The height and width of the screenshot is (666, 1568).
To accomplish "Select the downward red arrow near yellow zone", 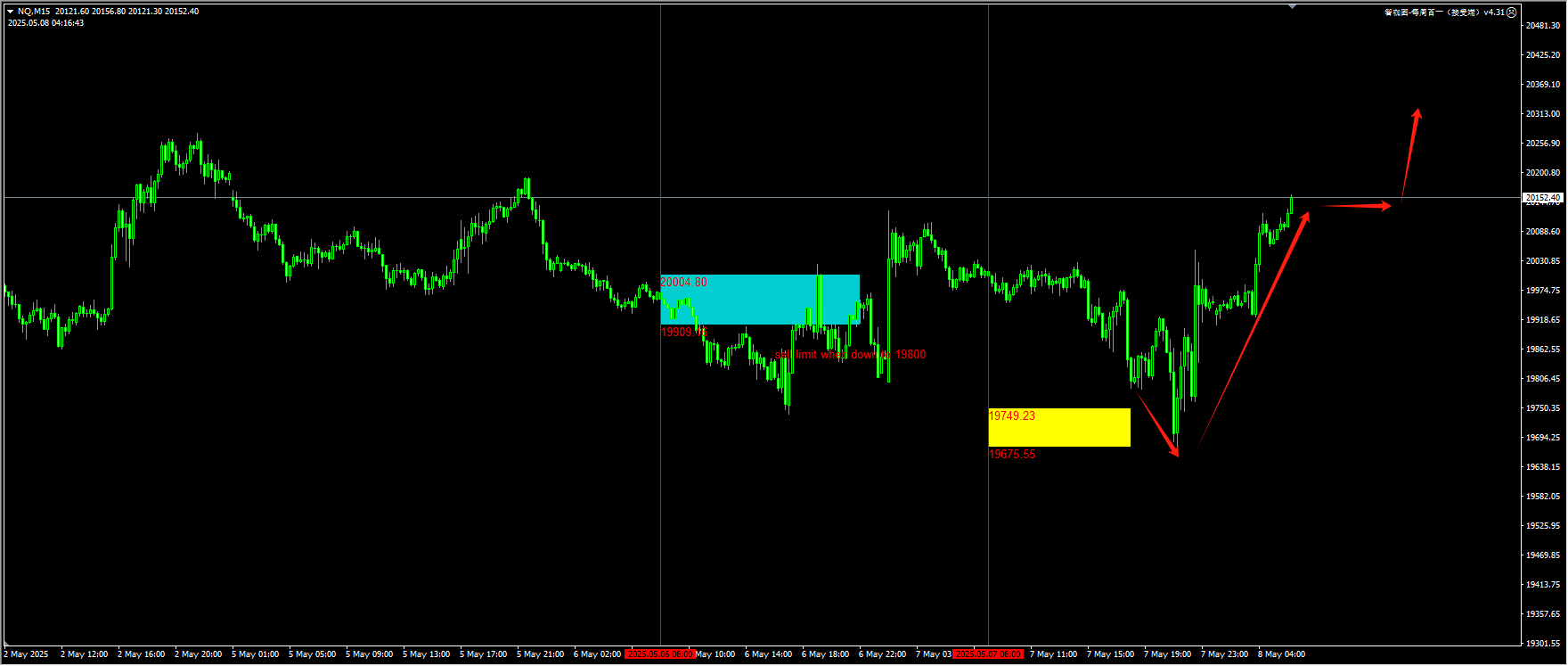I will [1156, 423].
